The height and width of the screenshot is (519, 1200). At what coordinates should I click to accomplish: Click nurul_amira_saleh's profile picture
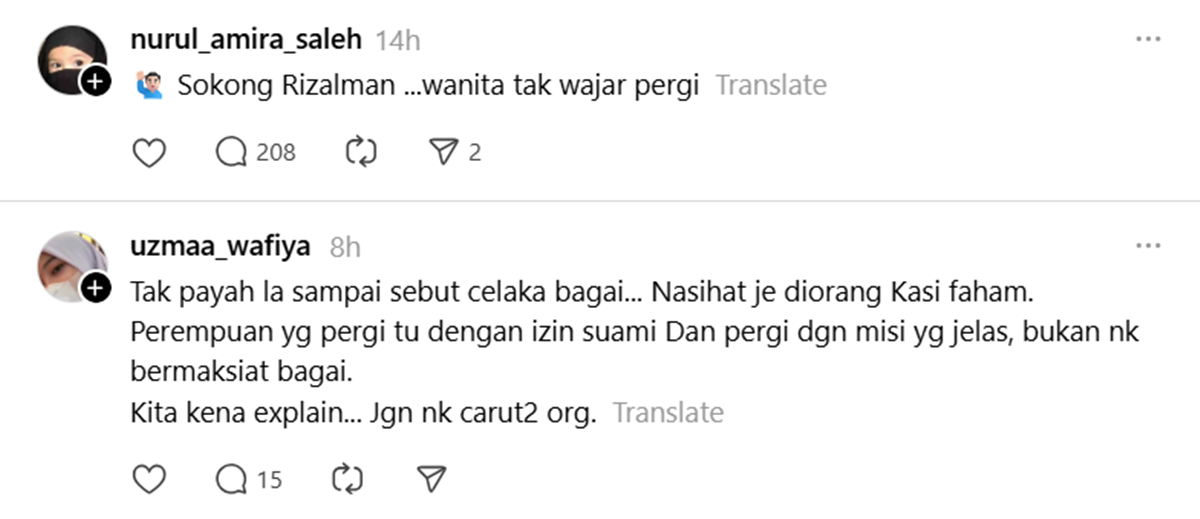pos(70,58)
